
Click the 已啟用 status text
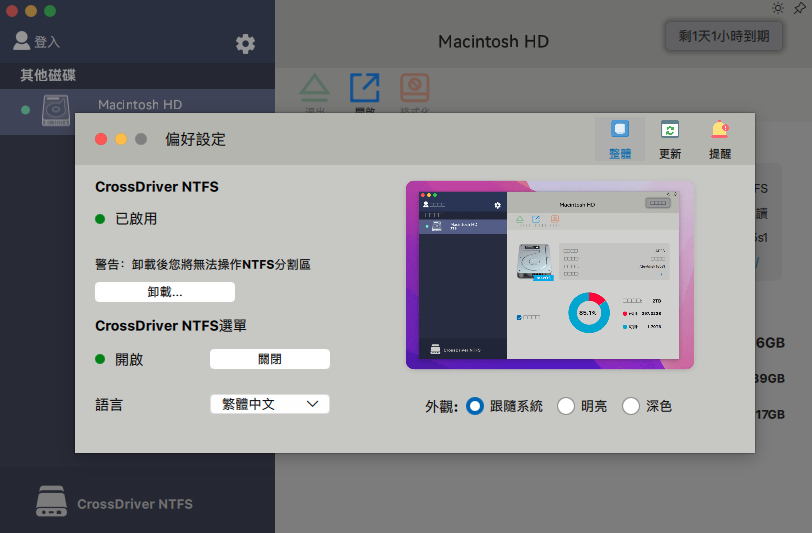(136, 219)
